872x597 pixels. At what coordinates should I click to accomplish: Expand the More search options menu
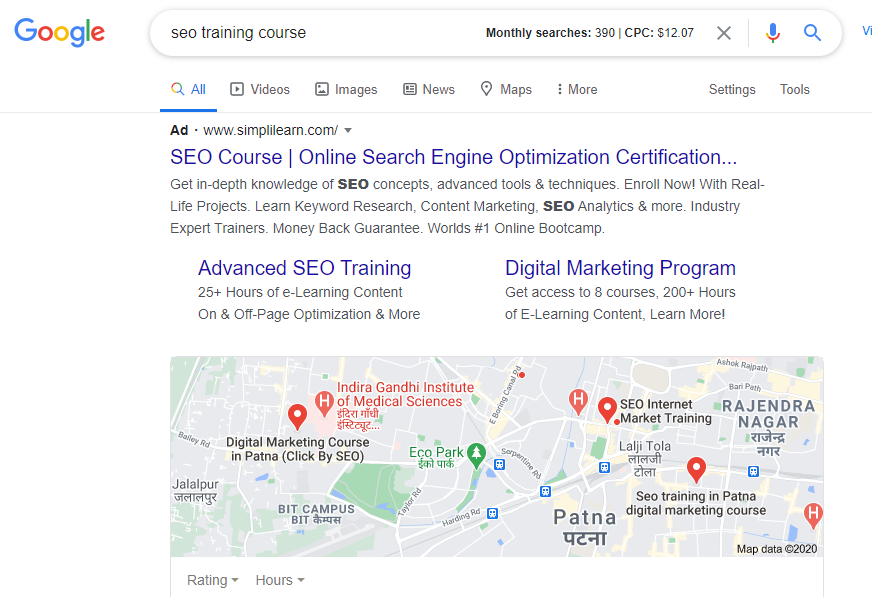[577, 89]
